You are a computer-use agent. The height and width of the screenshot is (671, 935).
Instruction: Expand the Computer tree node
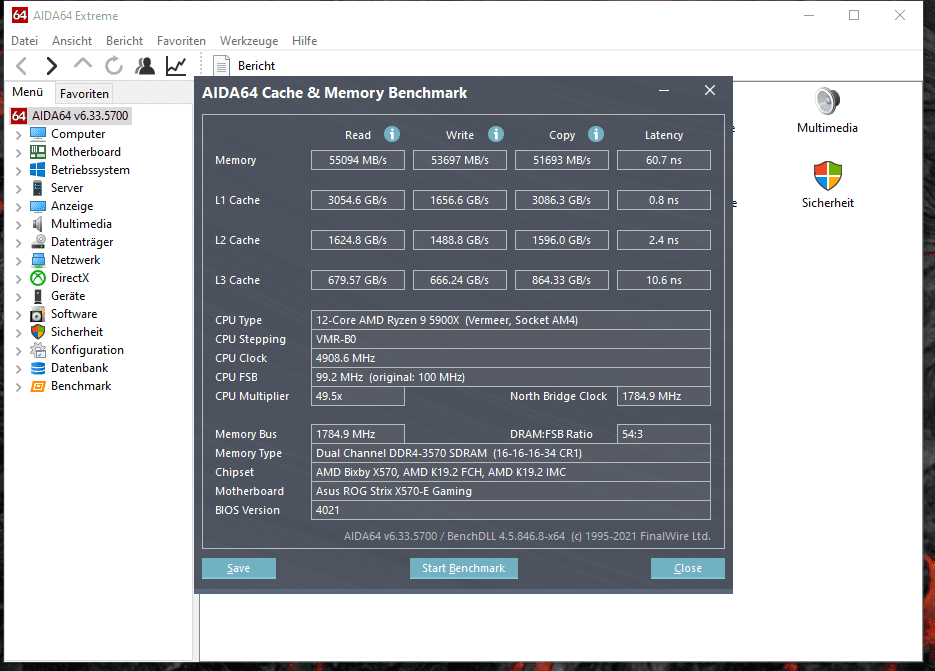pyautogui.click(x=18, y=135)
